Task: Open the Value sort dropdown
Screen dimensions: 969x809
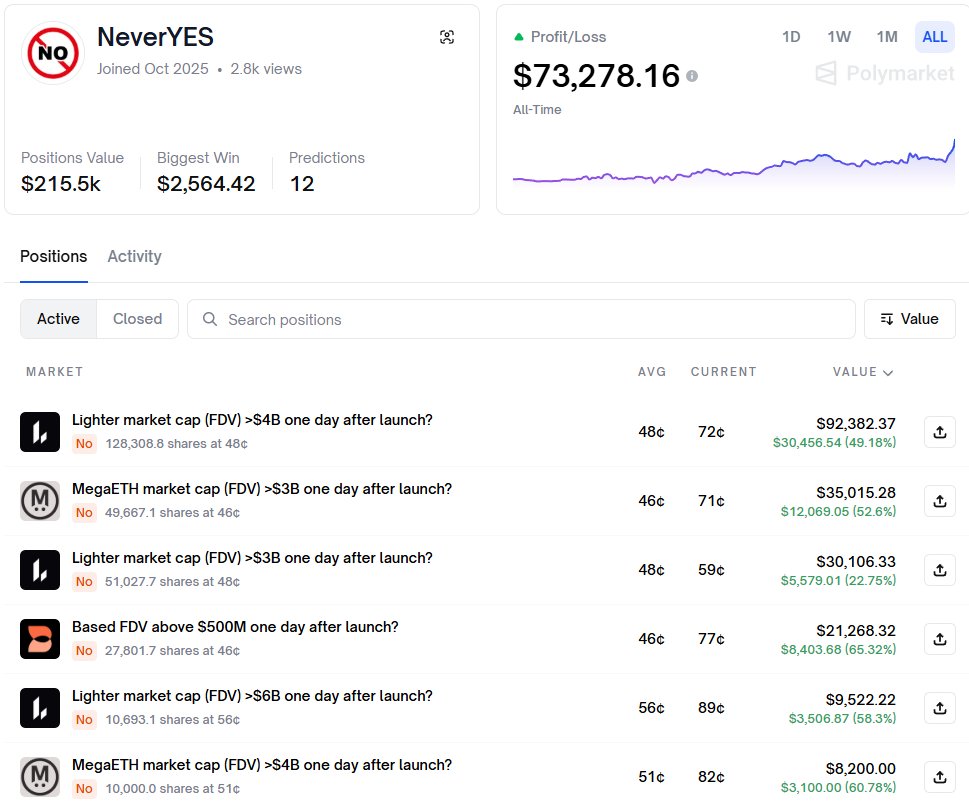Action: 910,319
